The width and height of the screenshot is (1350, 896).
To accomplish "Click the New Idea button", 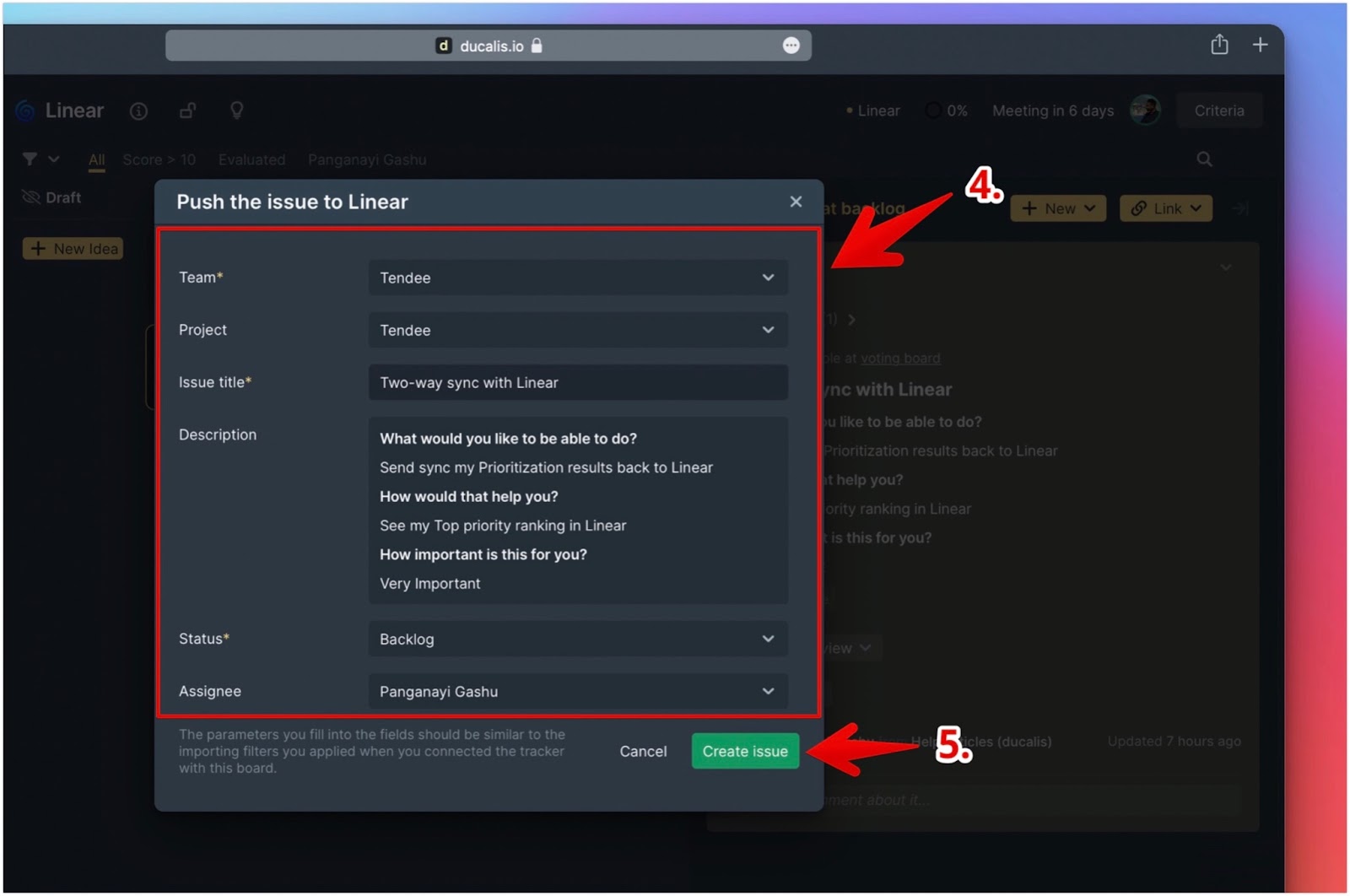I will point(73,249).
